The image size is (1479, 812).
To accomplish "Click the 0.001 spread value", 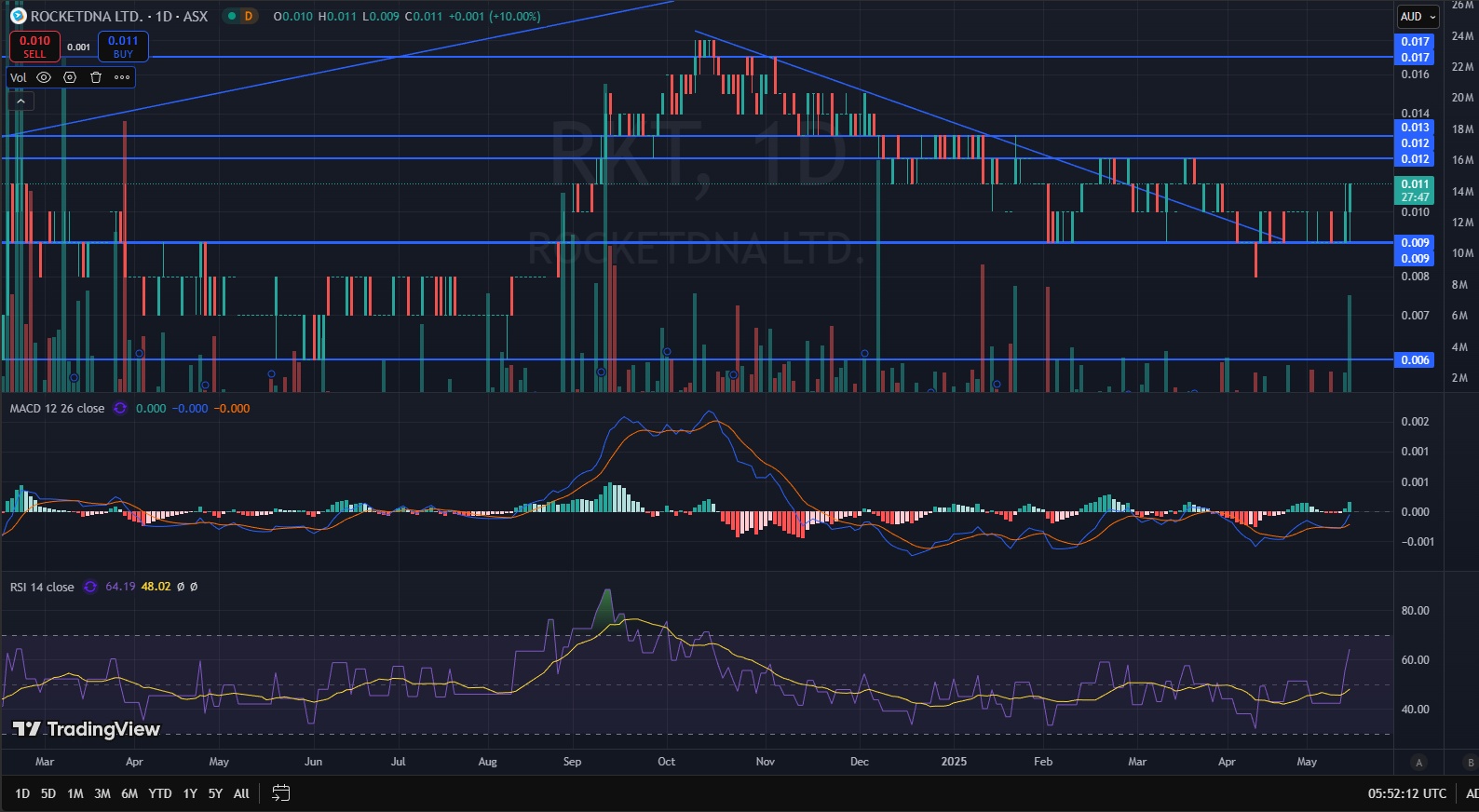I will pos(79,47).
